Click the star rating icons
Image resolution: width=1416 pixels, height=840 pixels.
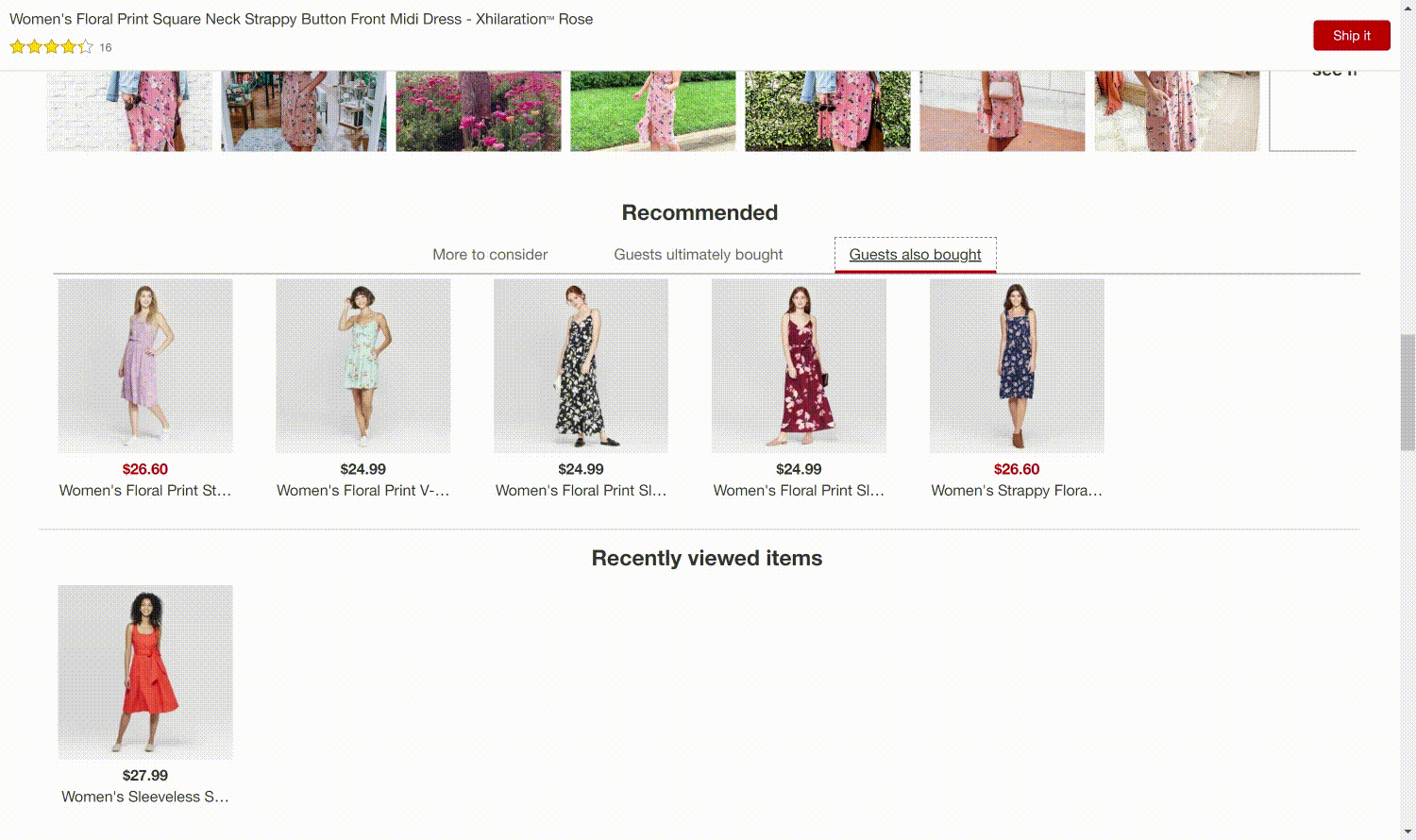[x=51, y=47]
